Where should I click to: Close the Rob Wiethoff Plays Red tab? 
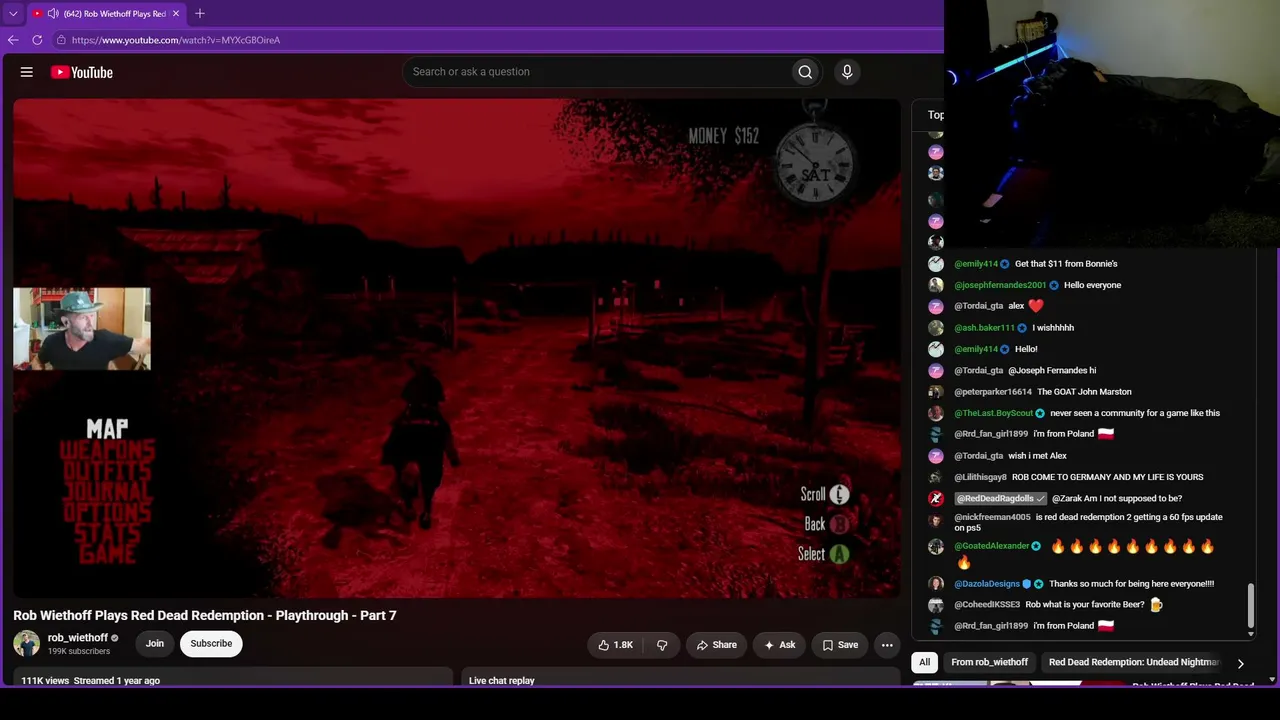tap(176, 14)
